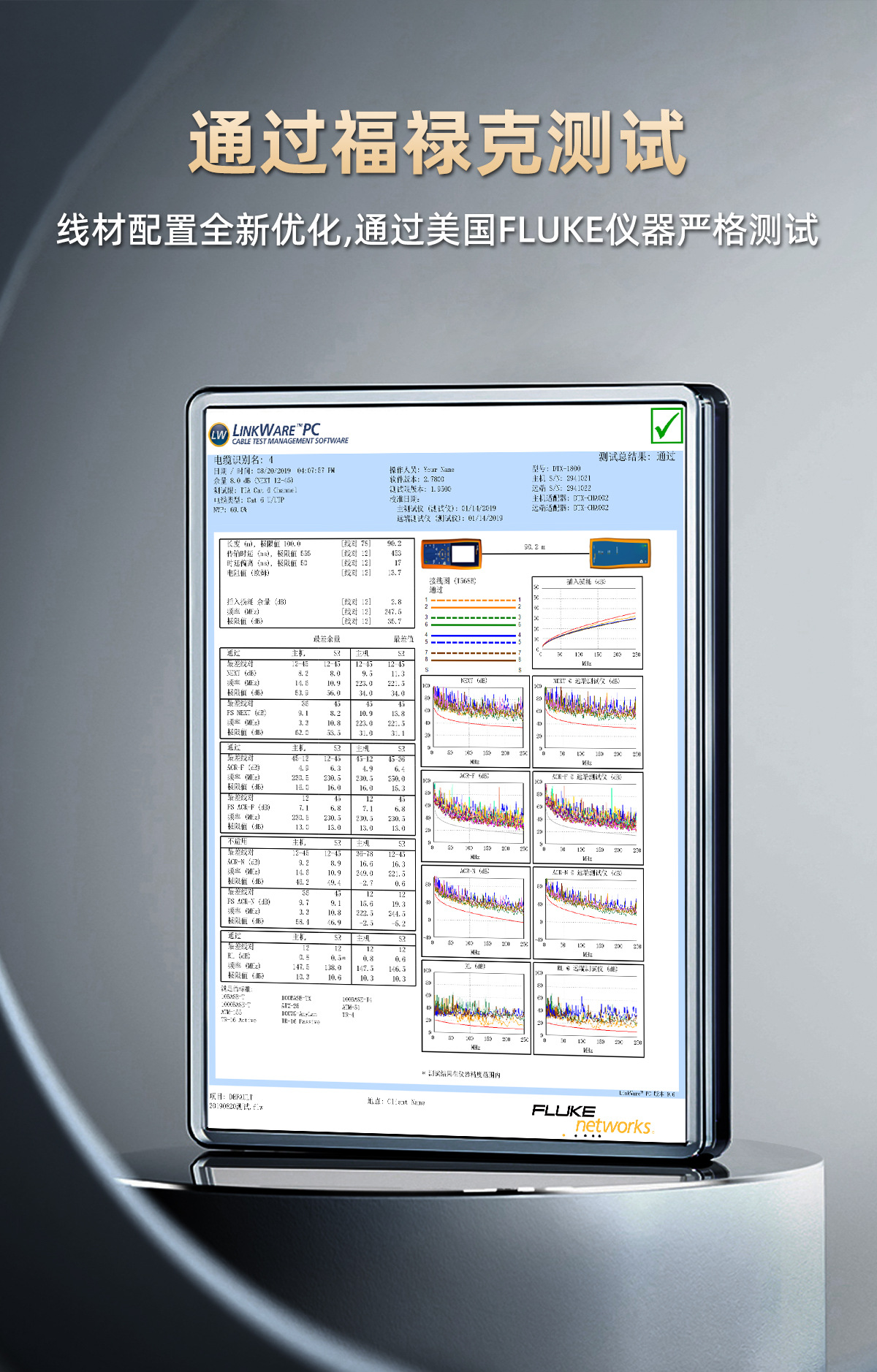Select the 电缆识别名 cable ID field
The width and height of the screenshot is (877, 1372).
pyautogui.click(x=243, y=460)
